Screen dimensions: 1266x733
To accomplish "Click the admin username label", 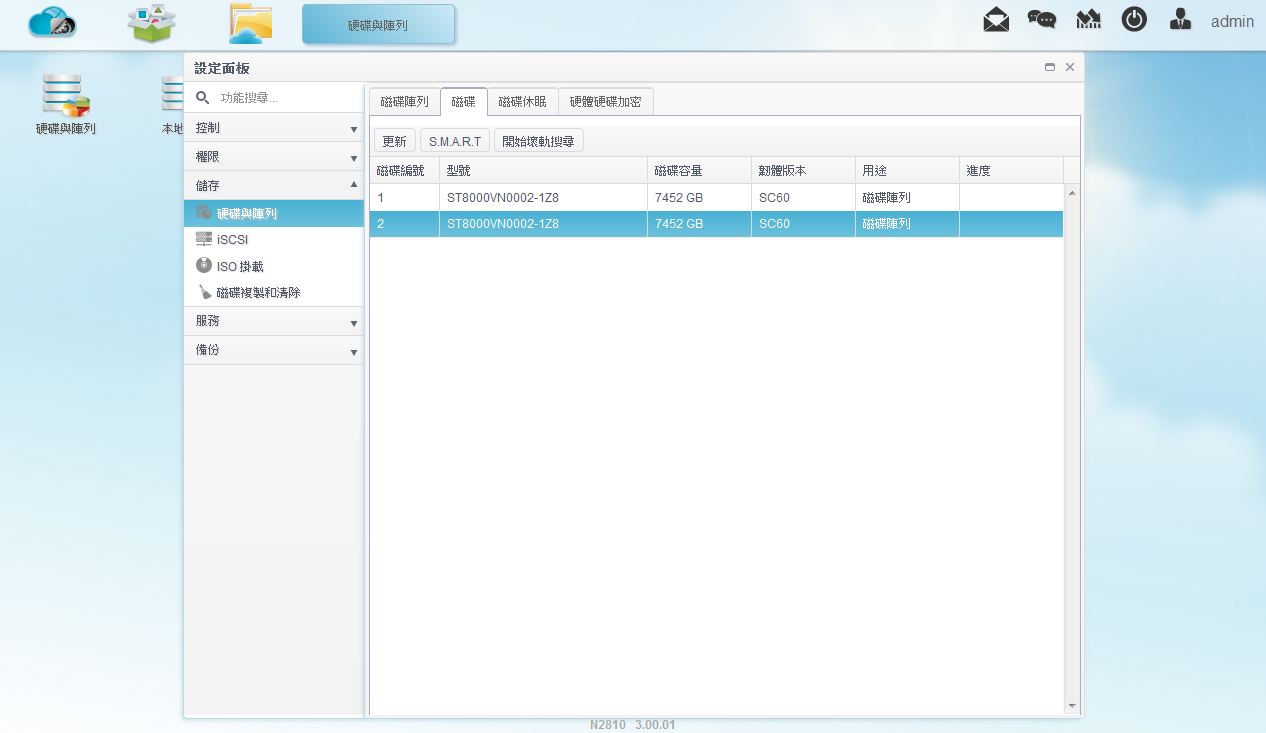I will click(1232, 21).
